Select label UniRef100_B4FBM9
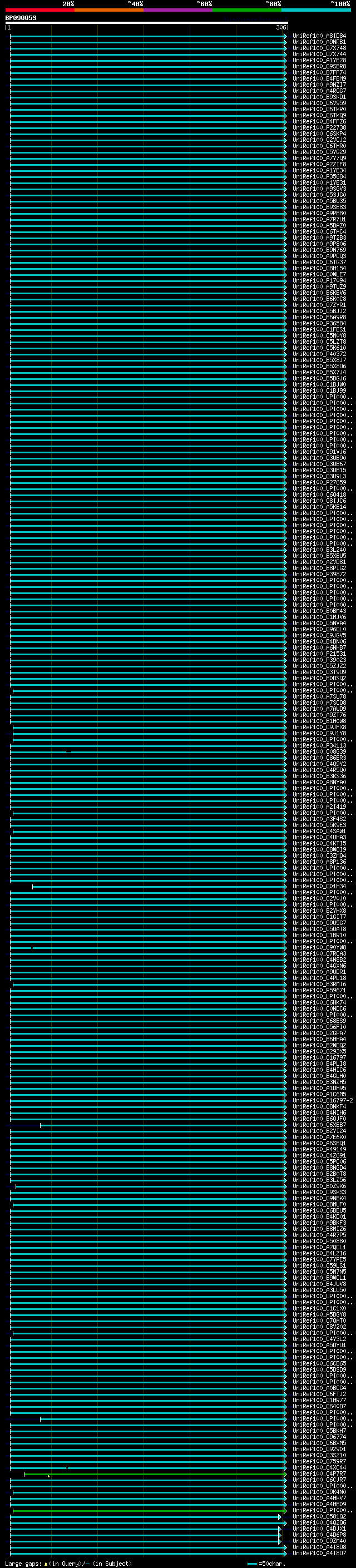This screenshot has width=356, height=1568. point(319,78)
